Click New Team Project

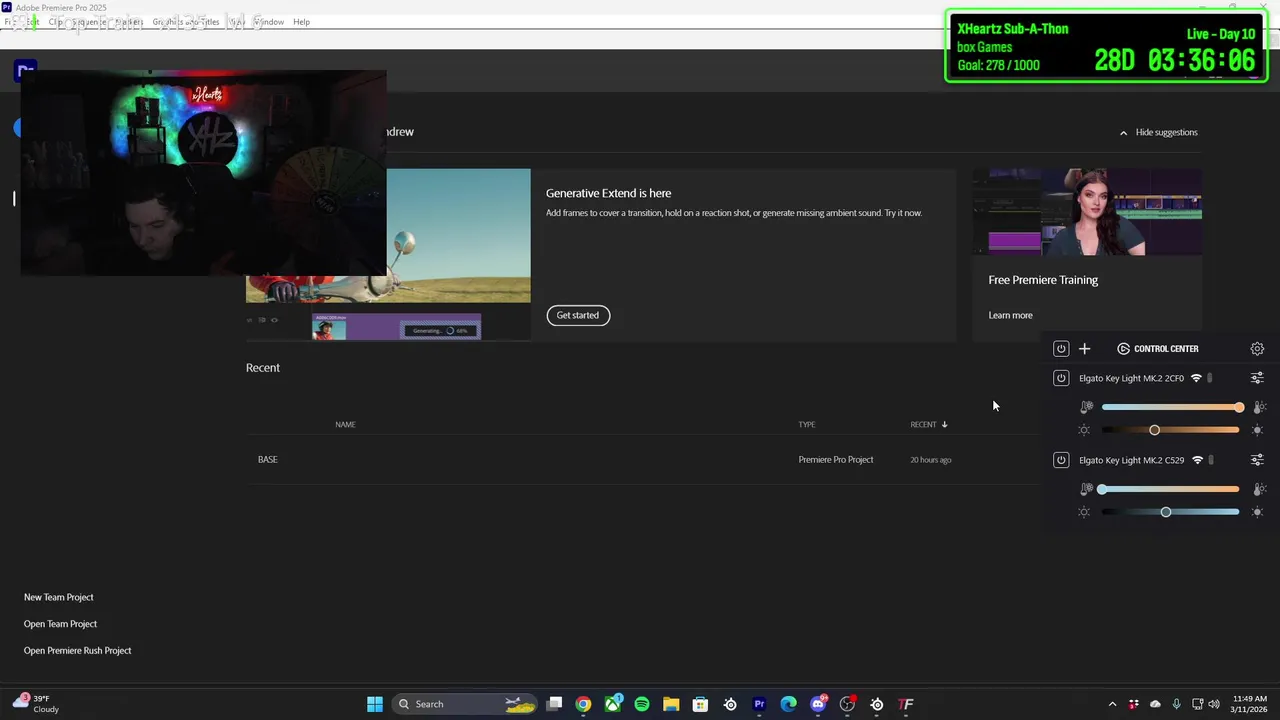point(58,597)
